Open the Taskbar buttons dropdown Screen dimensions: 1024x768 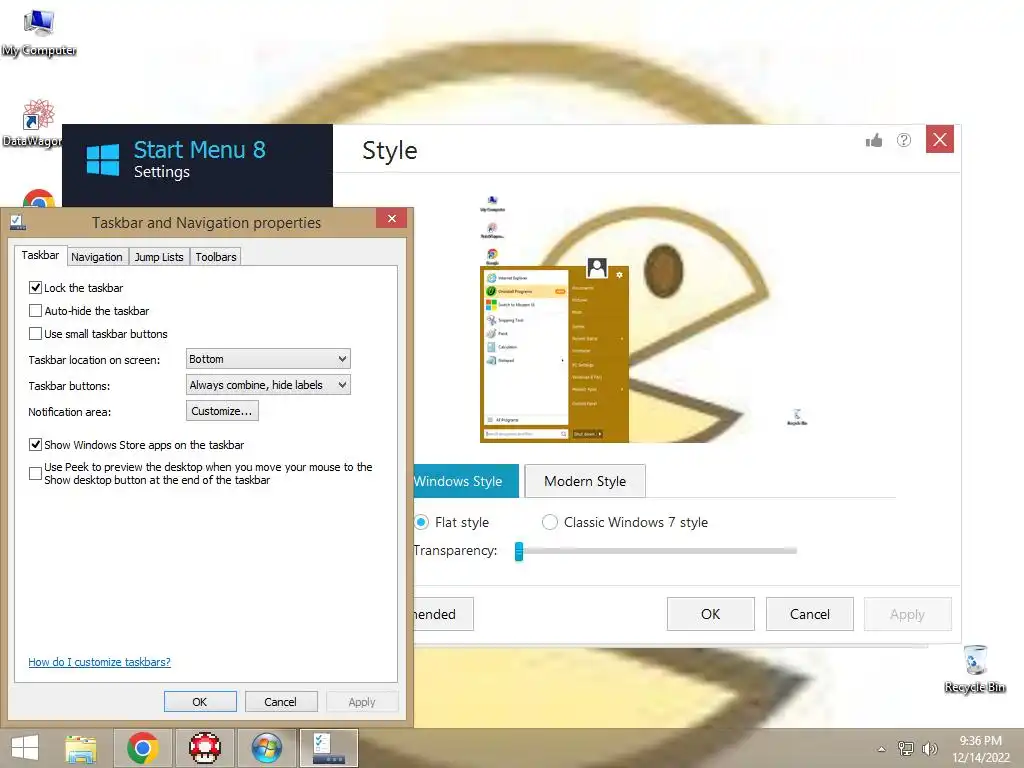(268, 385)
